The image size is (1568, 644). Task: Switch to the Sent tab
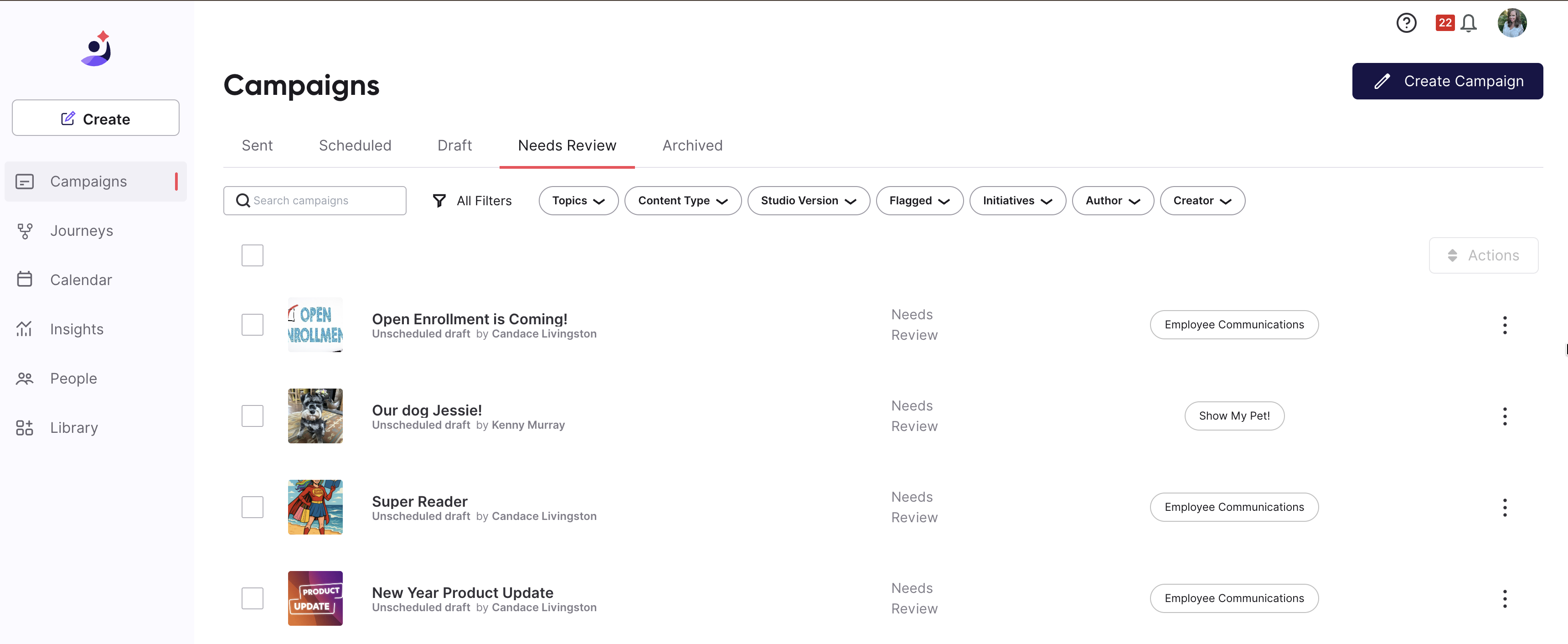coord(257,145)
